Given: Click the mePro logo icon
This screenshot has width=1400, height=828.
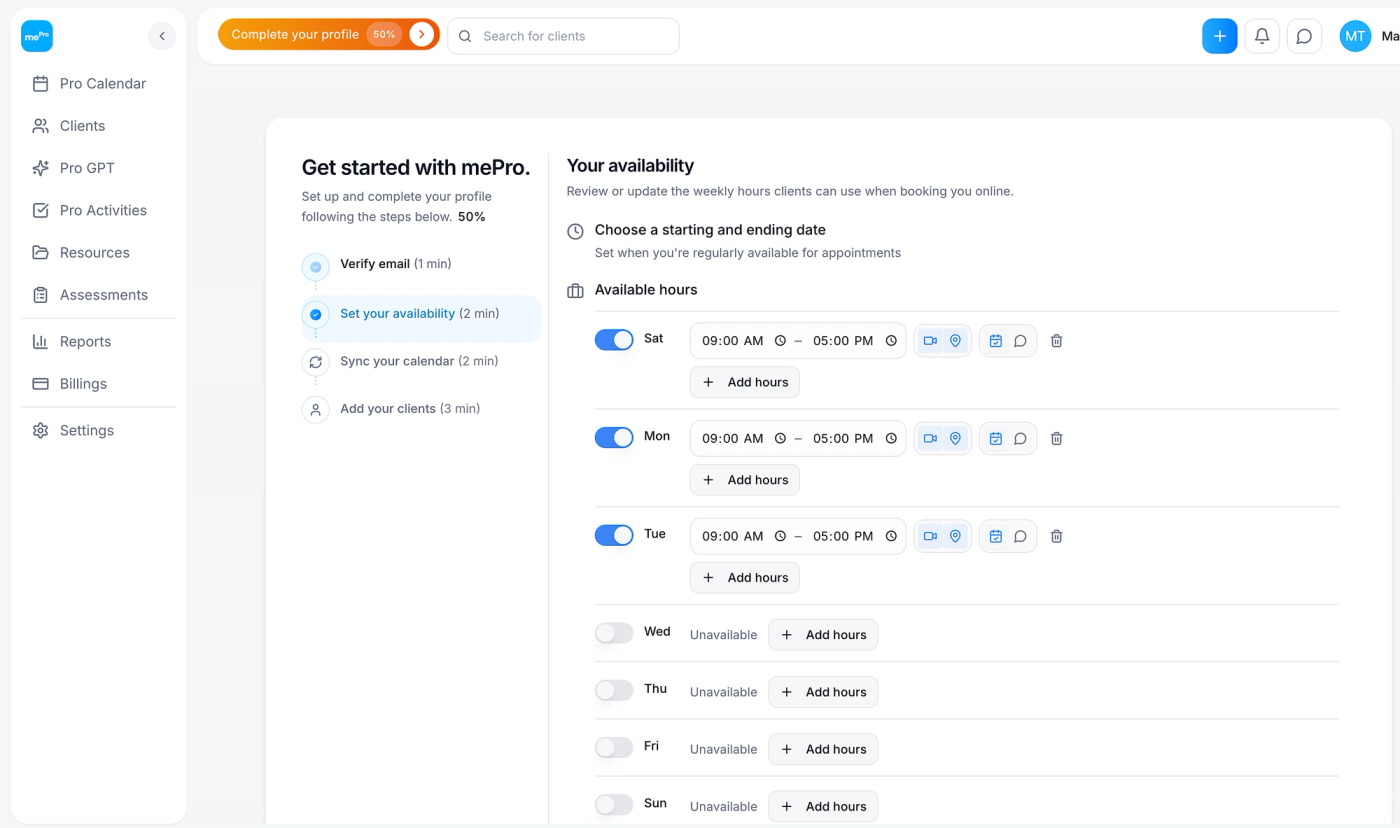Looking at the screenshot, I should coord(37,36).
